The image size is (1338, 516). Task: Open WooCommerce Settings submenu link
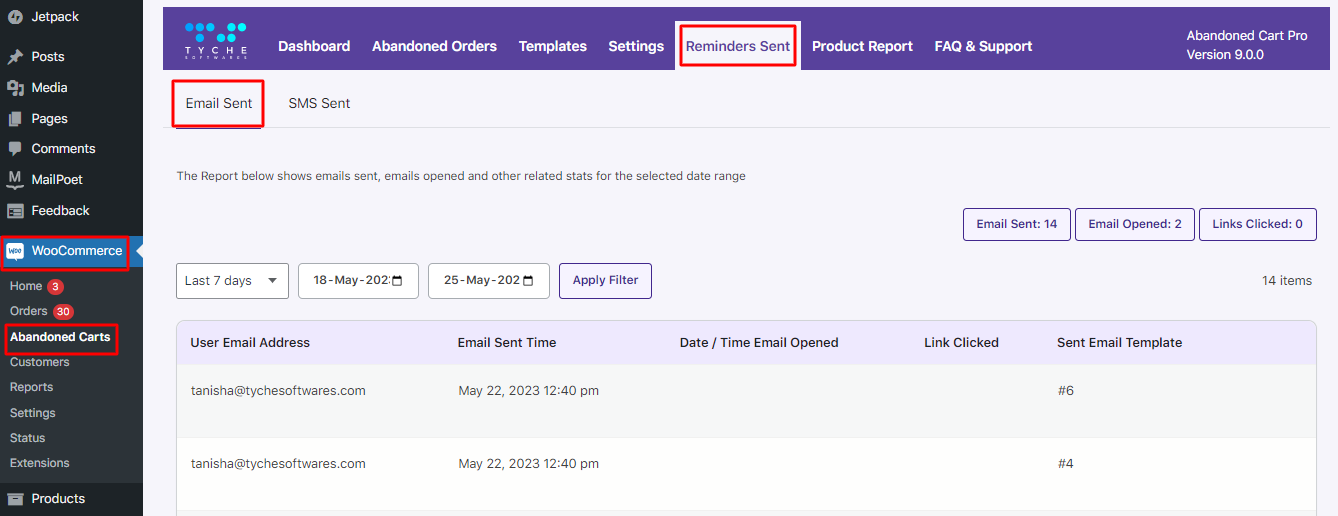(33, 413)
